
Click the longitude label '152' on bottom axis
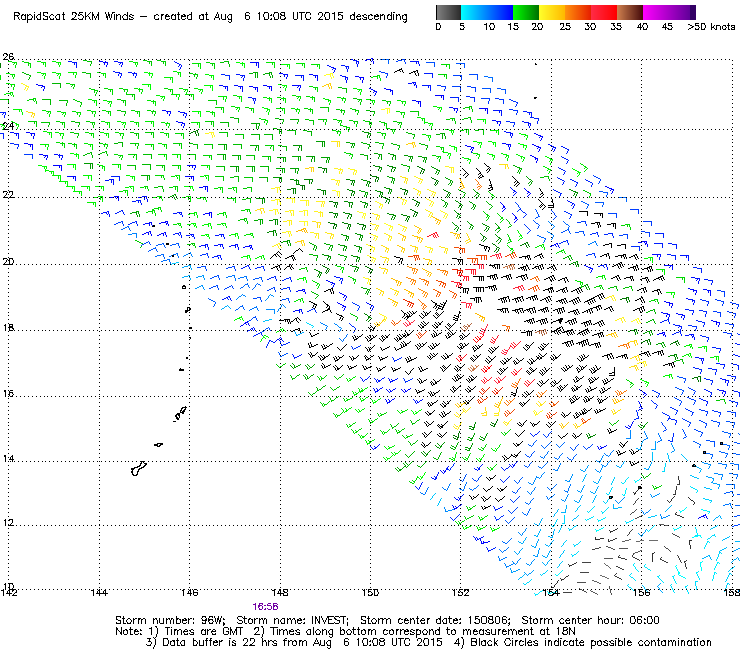461,592
